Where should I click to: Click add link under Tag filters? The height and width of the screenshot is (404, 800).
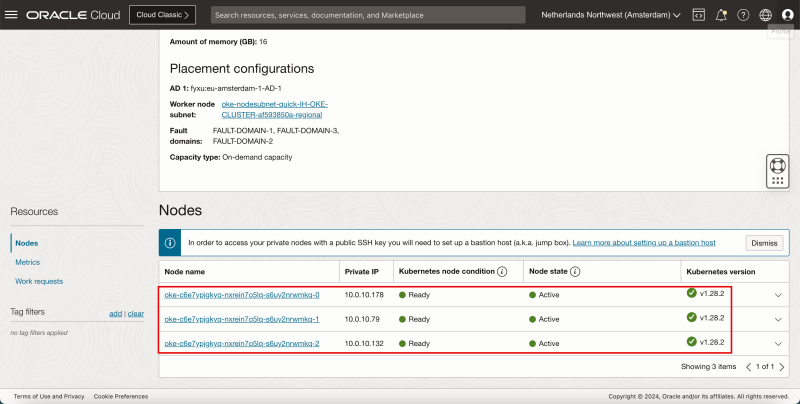(115, 314)
